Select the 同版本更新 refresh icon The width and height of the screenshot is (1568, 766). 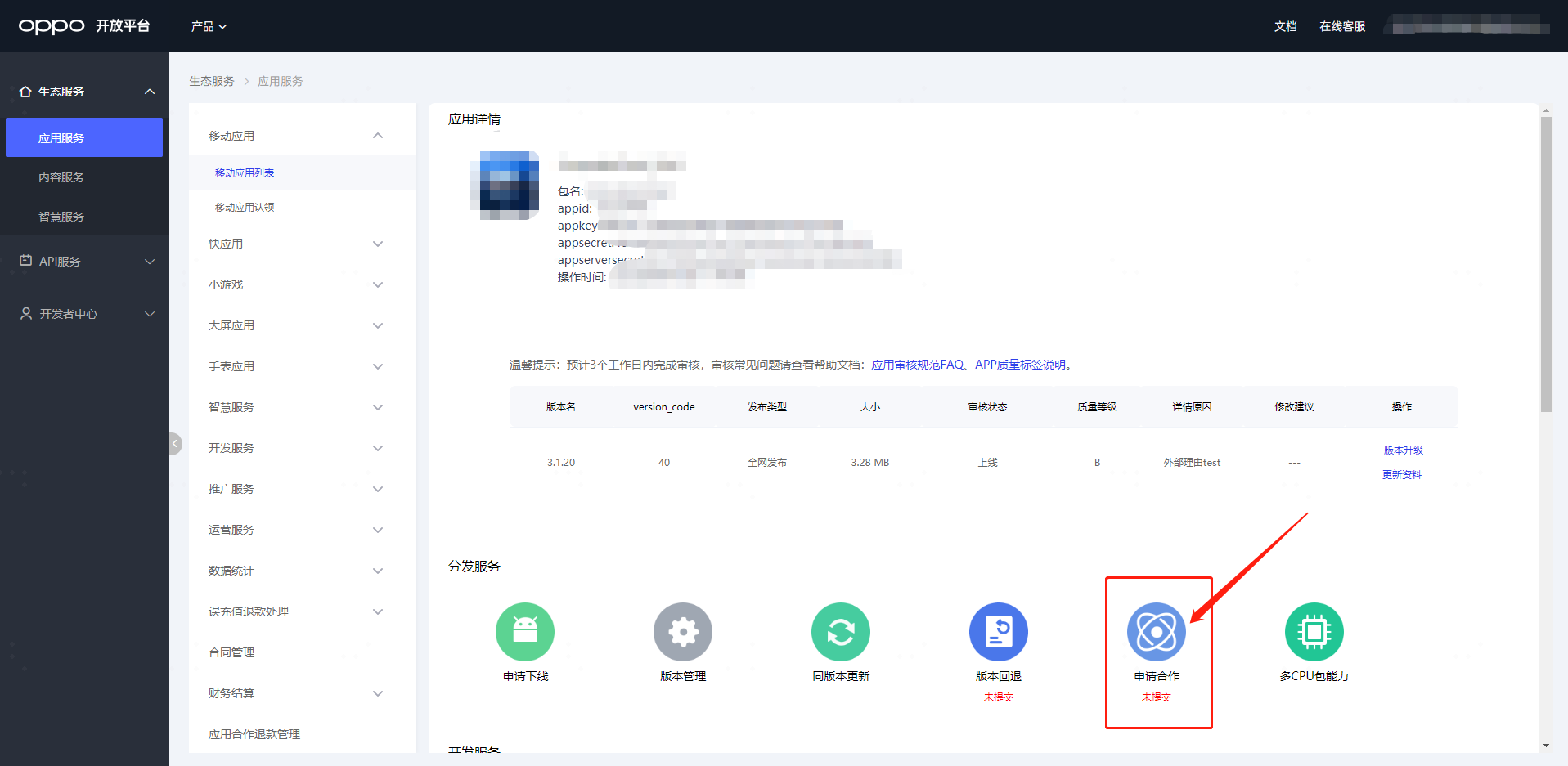(x=840, y=631)
